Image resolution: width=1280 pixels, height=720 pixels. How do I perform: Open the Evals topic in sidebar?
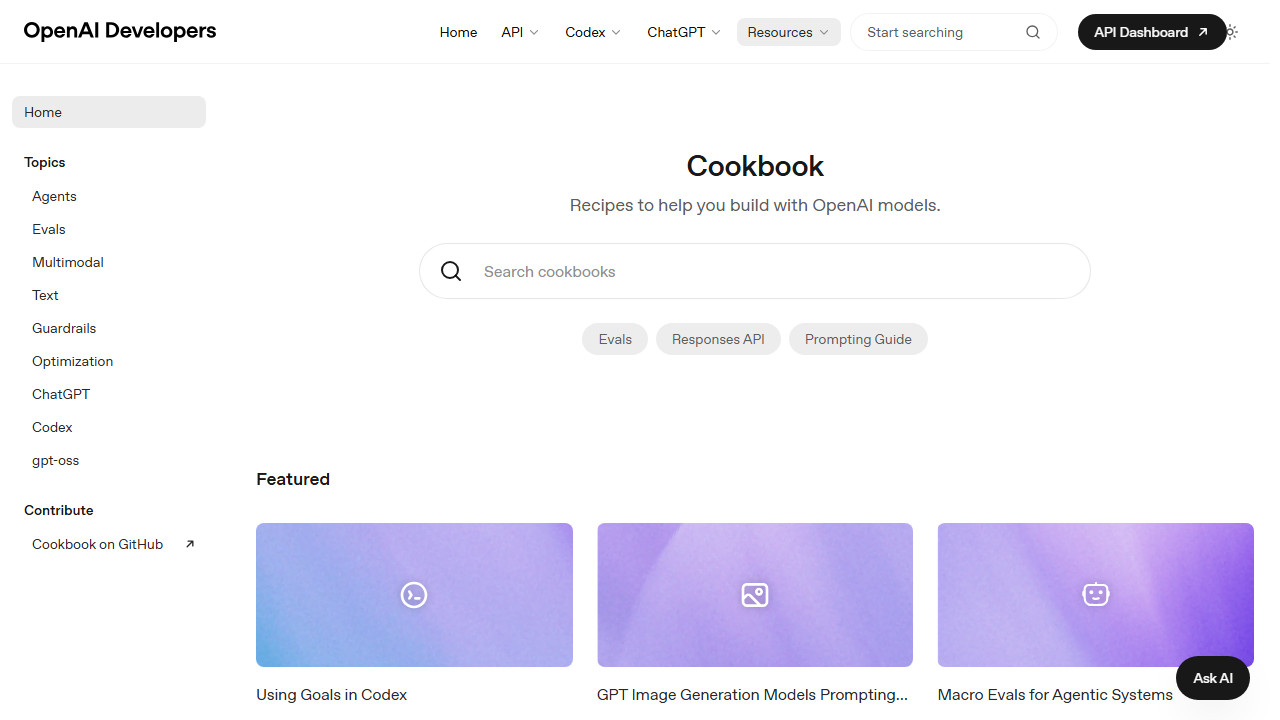(x=49, y=229)
